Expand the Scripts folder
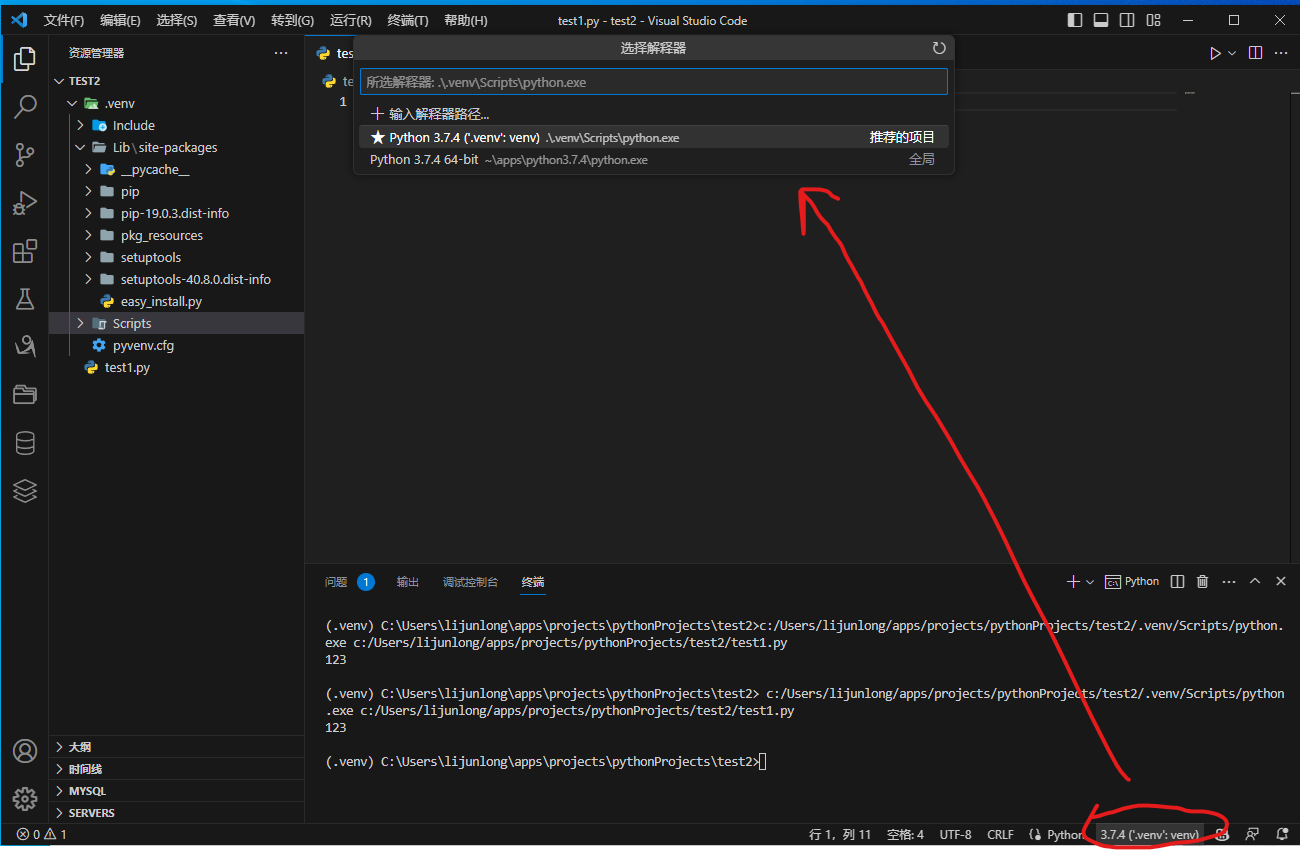The height and width of the screenshot is (850, 1300). (176, 323)
